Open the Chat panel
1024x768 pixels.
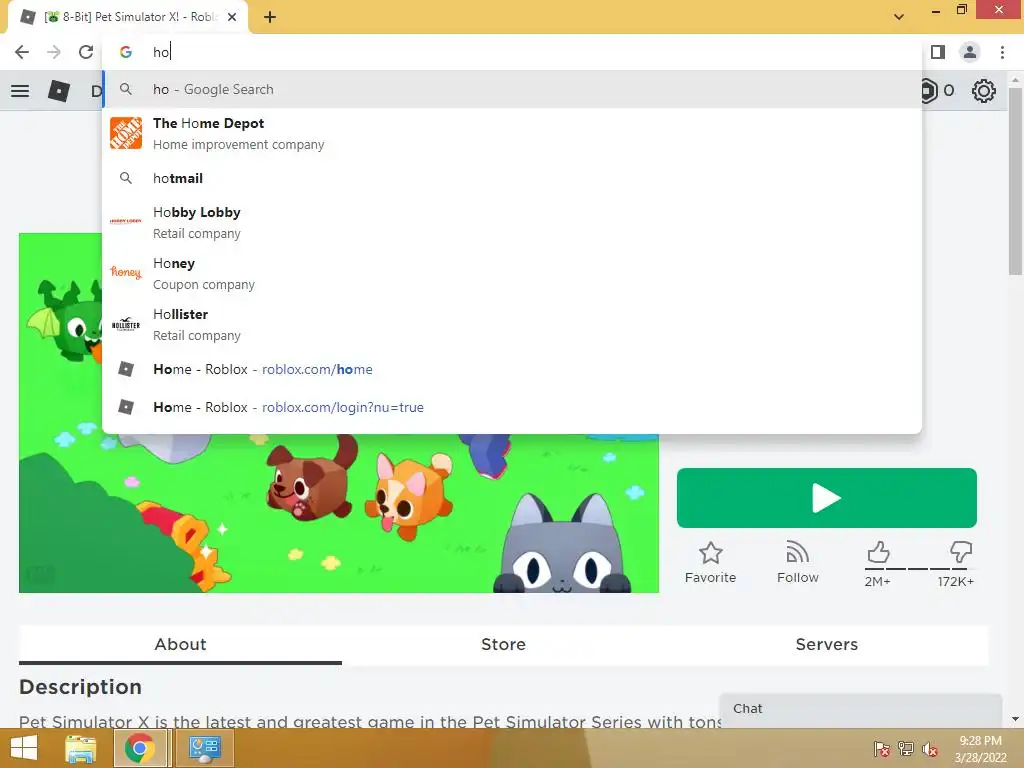[861, 710]
